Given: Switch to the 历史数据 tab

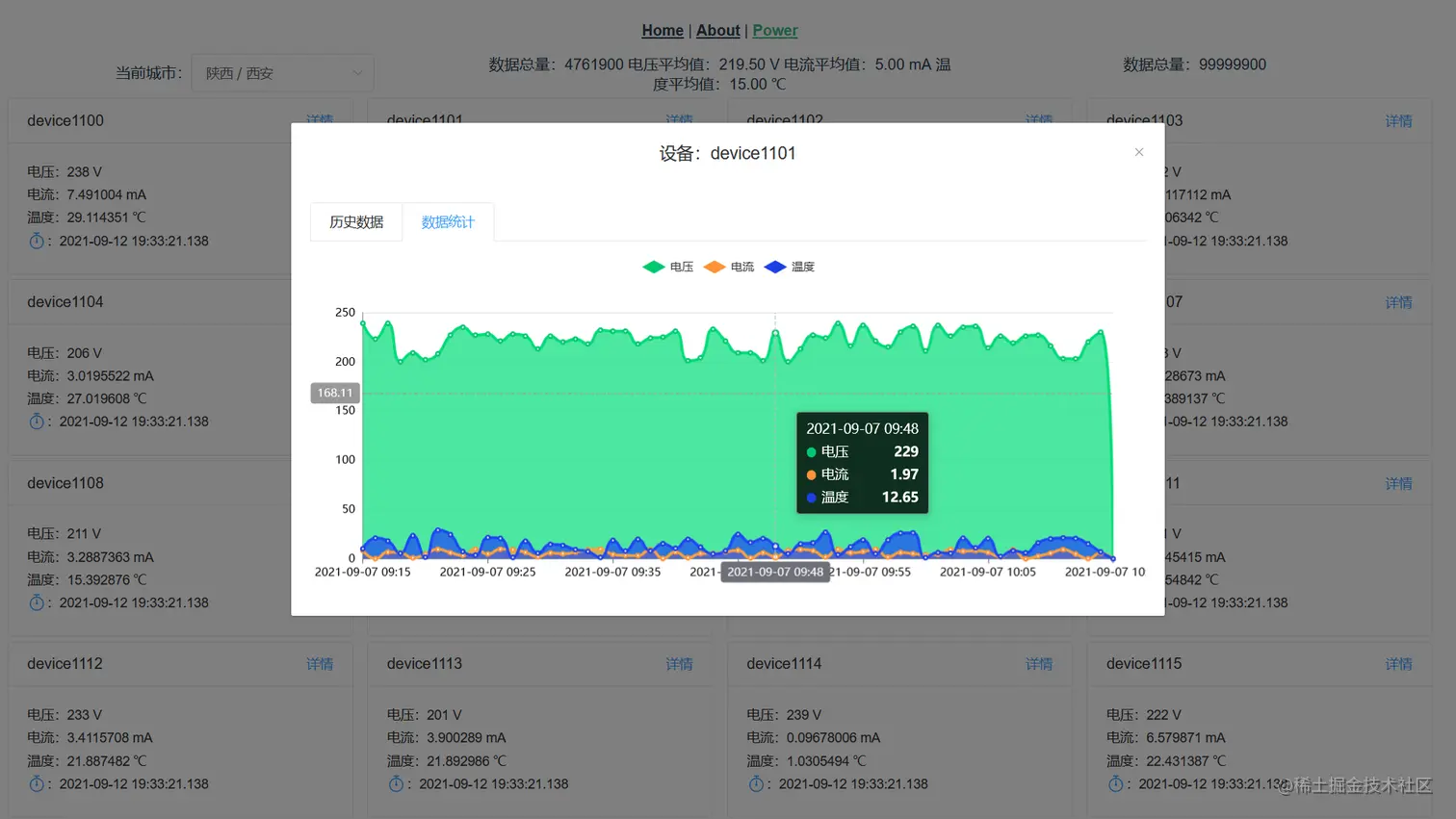Looking at the screenshot, I should pos(356,222).
